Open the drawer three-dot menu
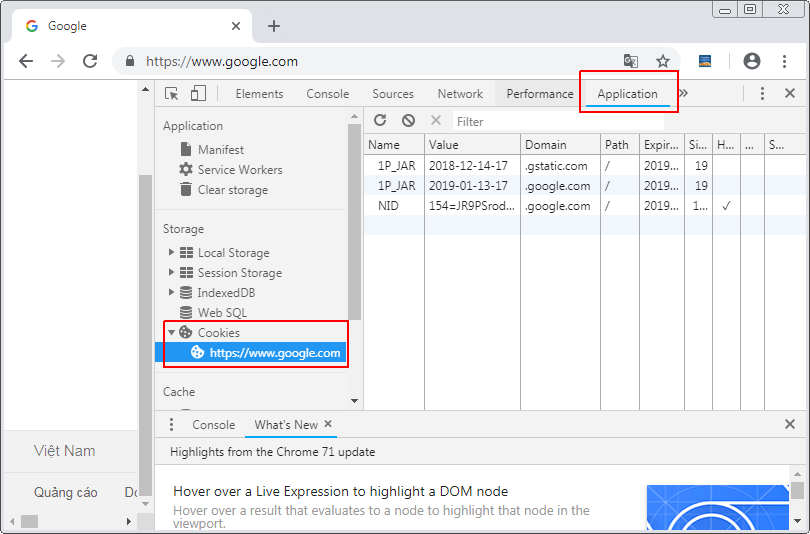Viewport: 810px width, 534px height. (x=171, y=425)
